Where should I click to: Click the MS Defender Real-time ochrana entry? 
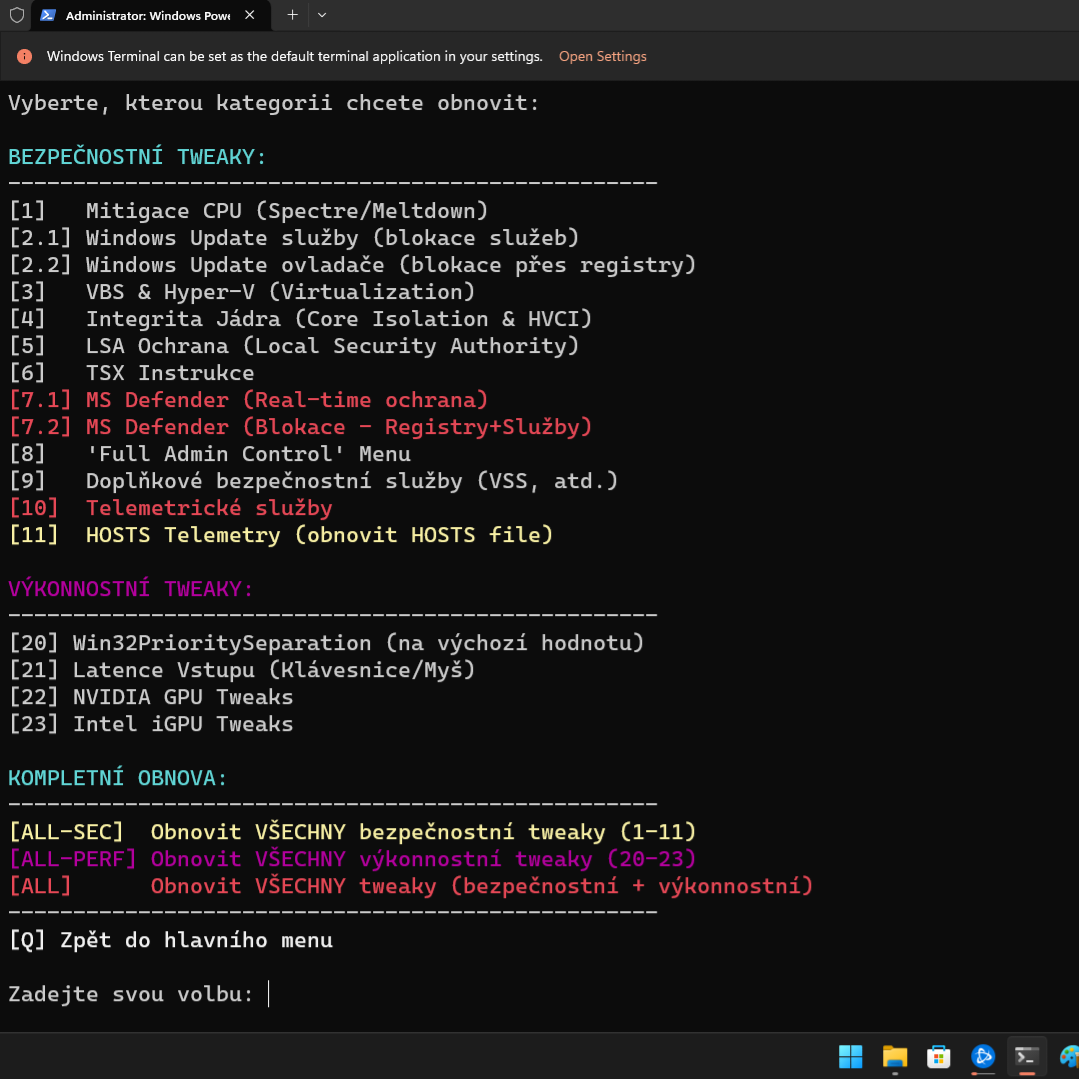pyautogui.click(x=248, y=400)
